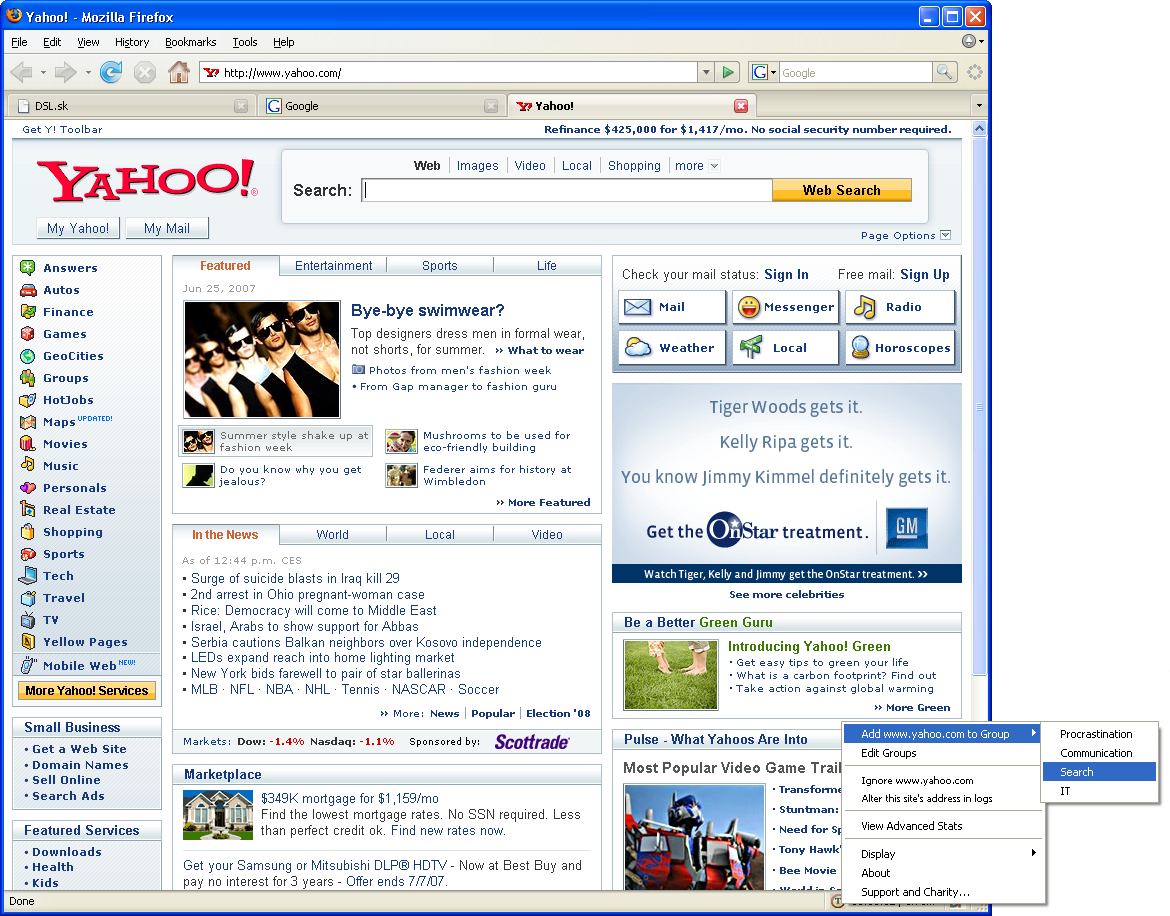Screen dimensions: 1170x916
Task: Open the Horoscopes crystal ball icon
Action: click(x=860, y=347)
